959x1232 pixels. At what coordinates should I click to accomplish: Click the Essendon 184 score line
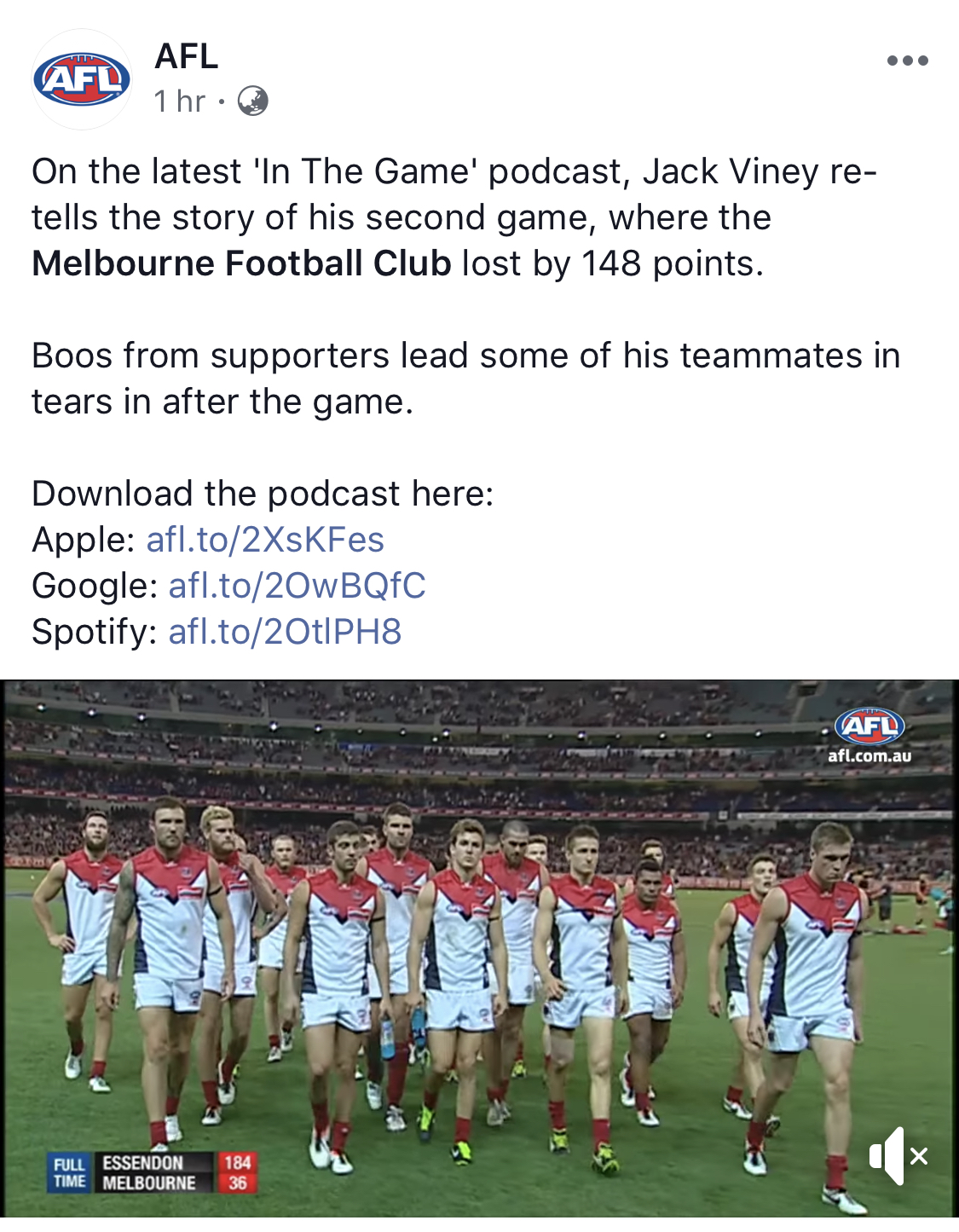[x=176, y=1163]
